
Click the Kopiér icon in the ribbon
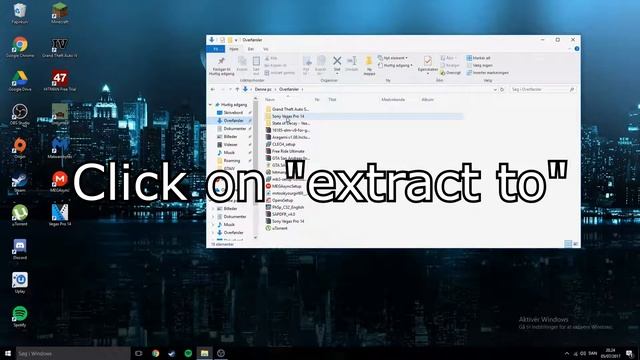pyautogui.click(x=242, y=61)
